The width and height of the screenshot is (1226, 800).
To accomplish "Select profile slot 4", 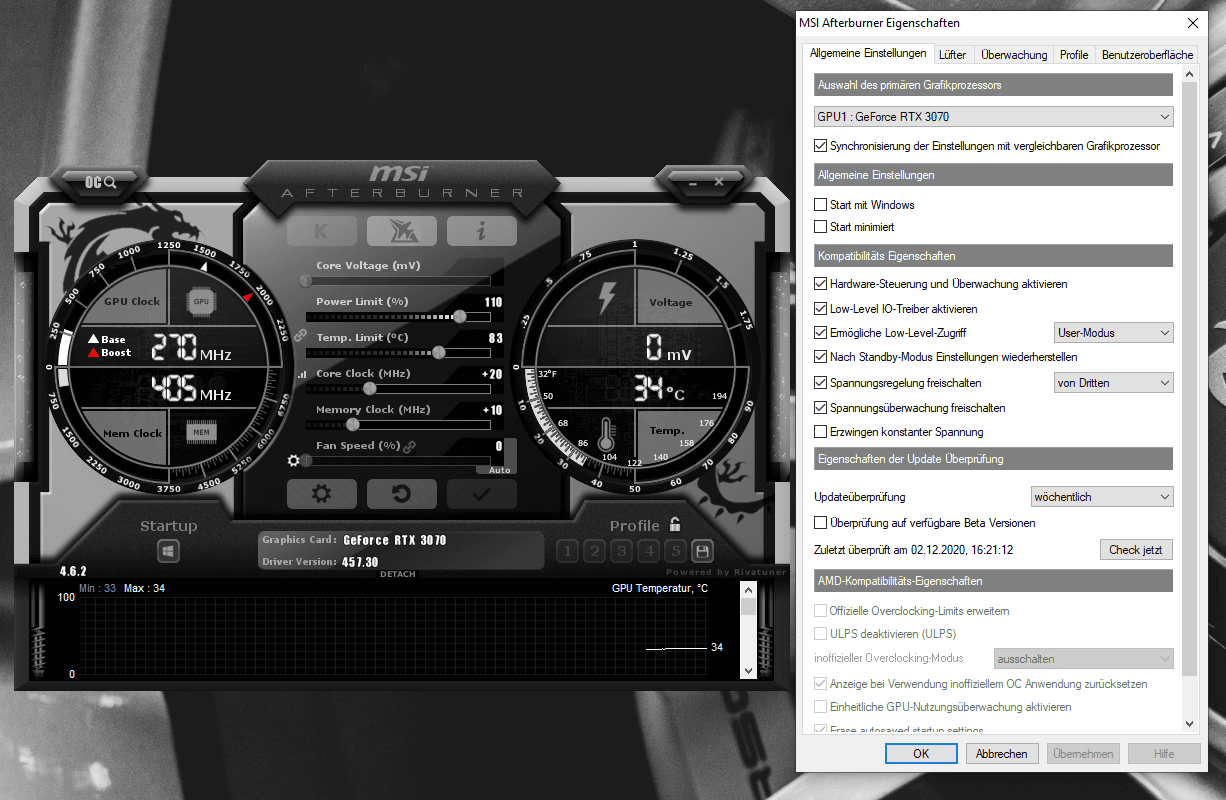I will (x=648, y=551).
